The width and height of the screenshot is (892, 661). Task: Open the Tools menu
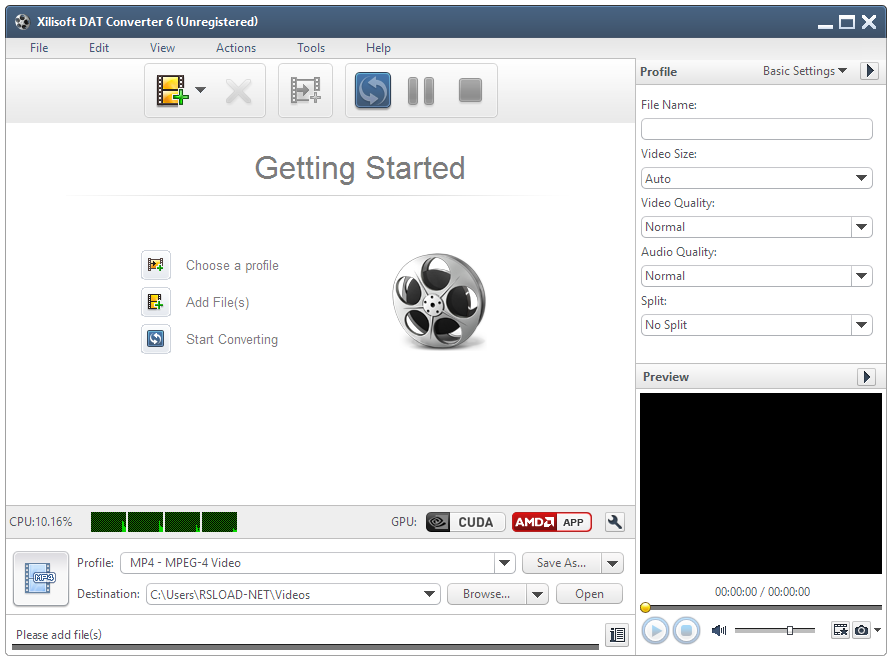click(310, 47)
